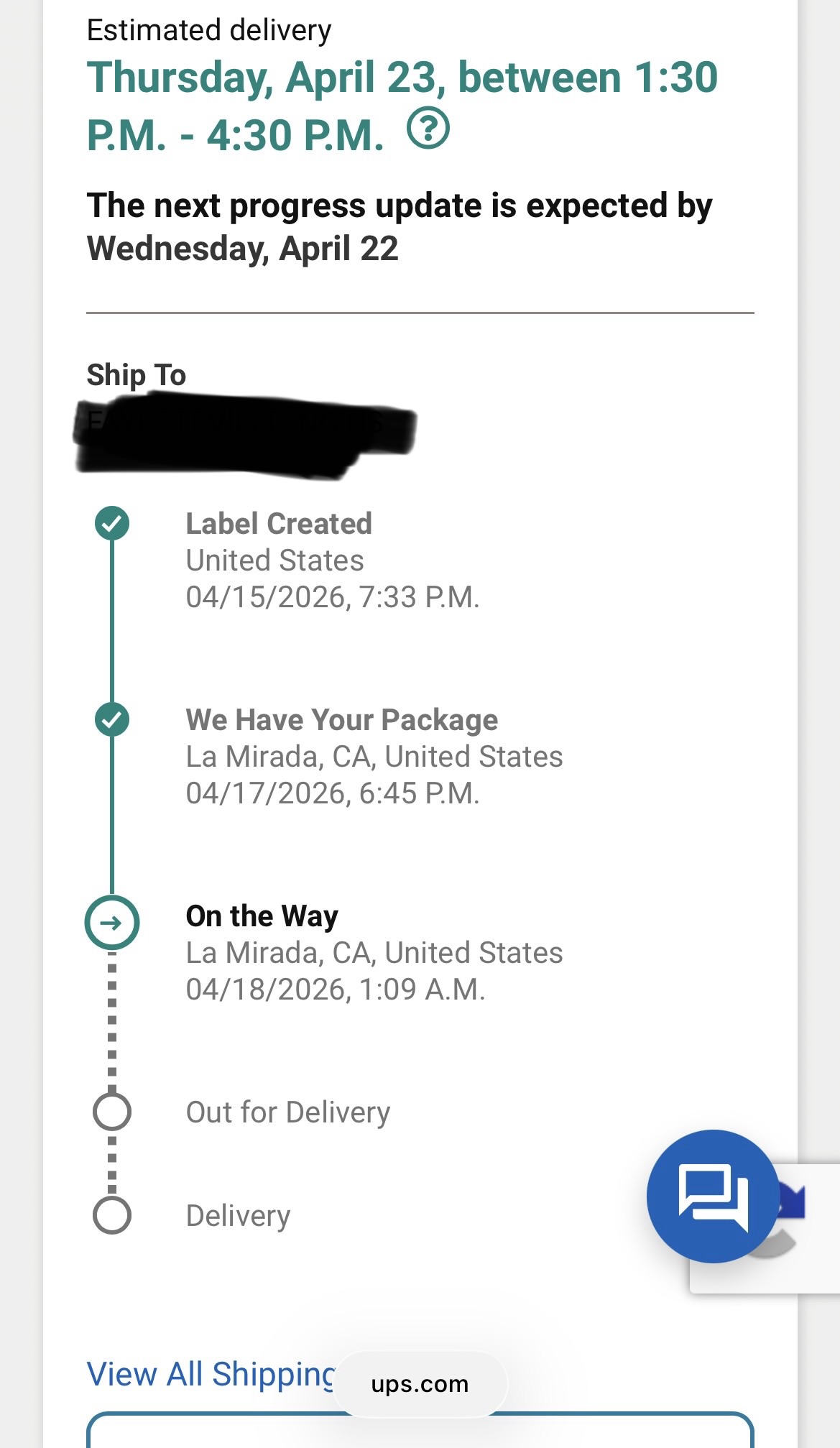The height and width of the screenshot is (1448, 840).
Task: Select the We Have Your Package title
Action: coord(341,720)
